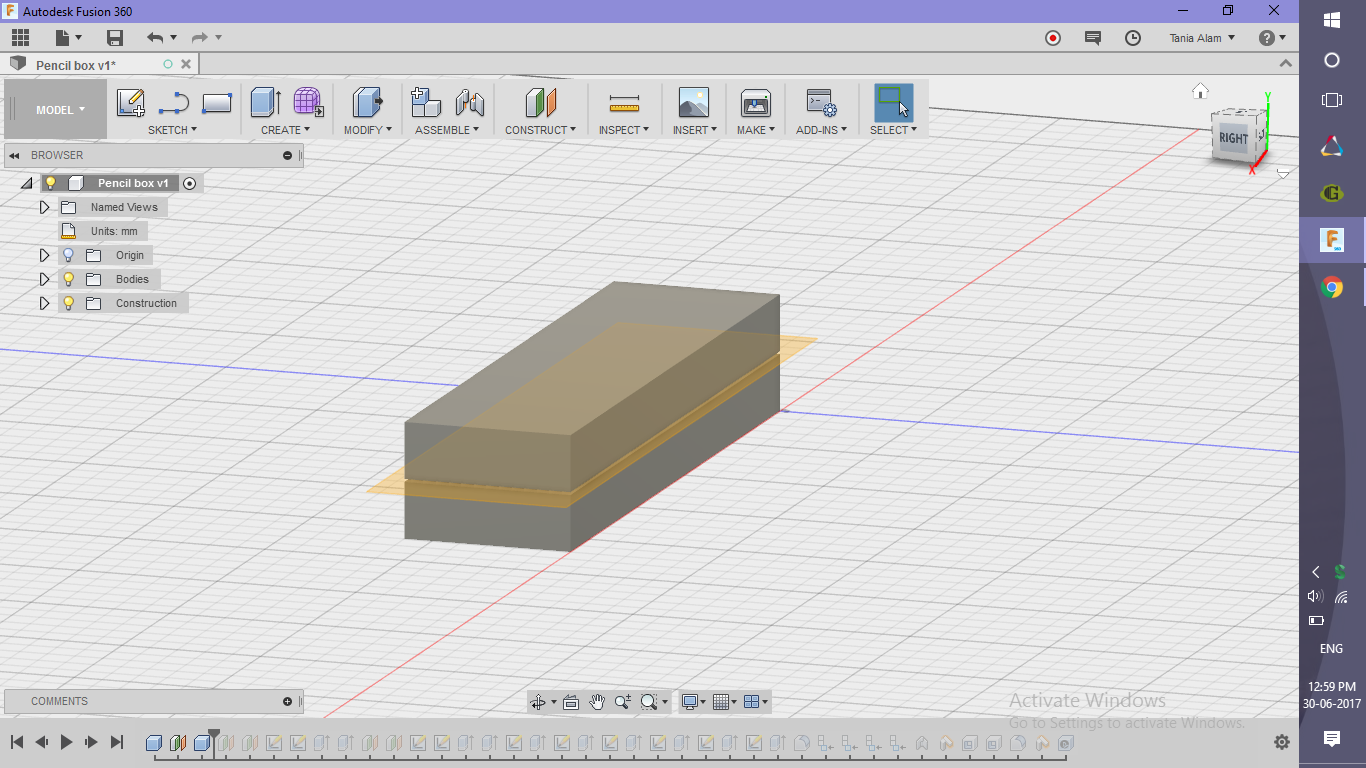Toggle Bodies folder visibility bulb
The image size is (1366, 768).
pyautogui.click(x=69, y=279)
